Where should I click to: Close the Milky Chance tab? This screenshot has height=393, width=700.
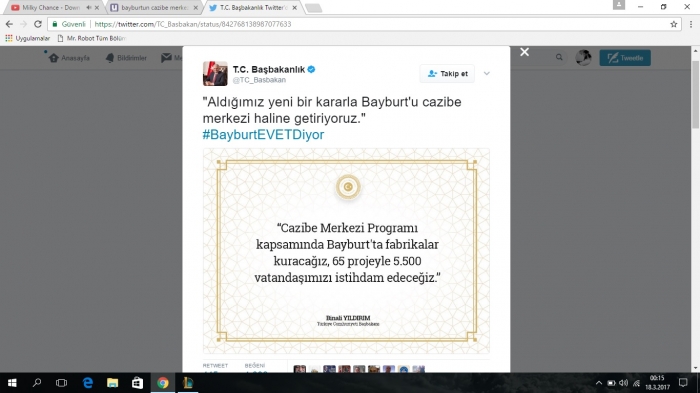97,8
